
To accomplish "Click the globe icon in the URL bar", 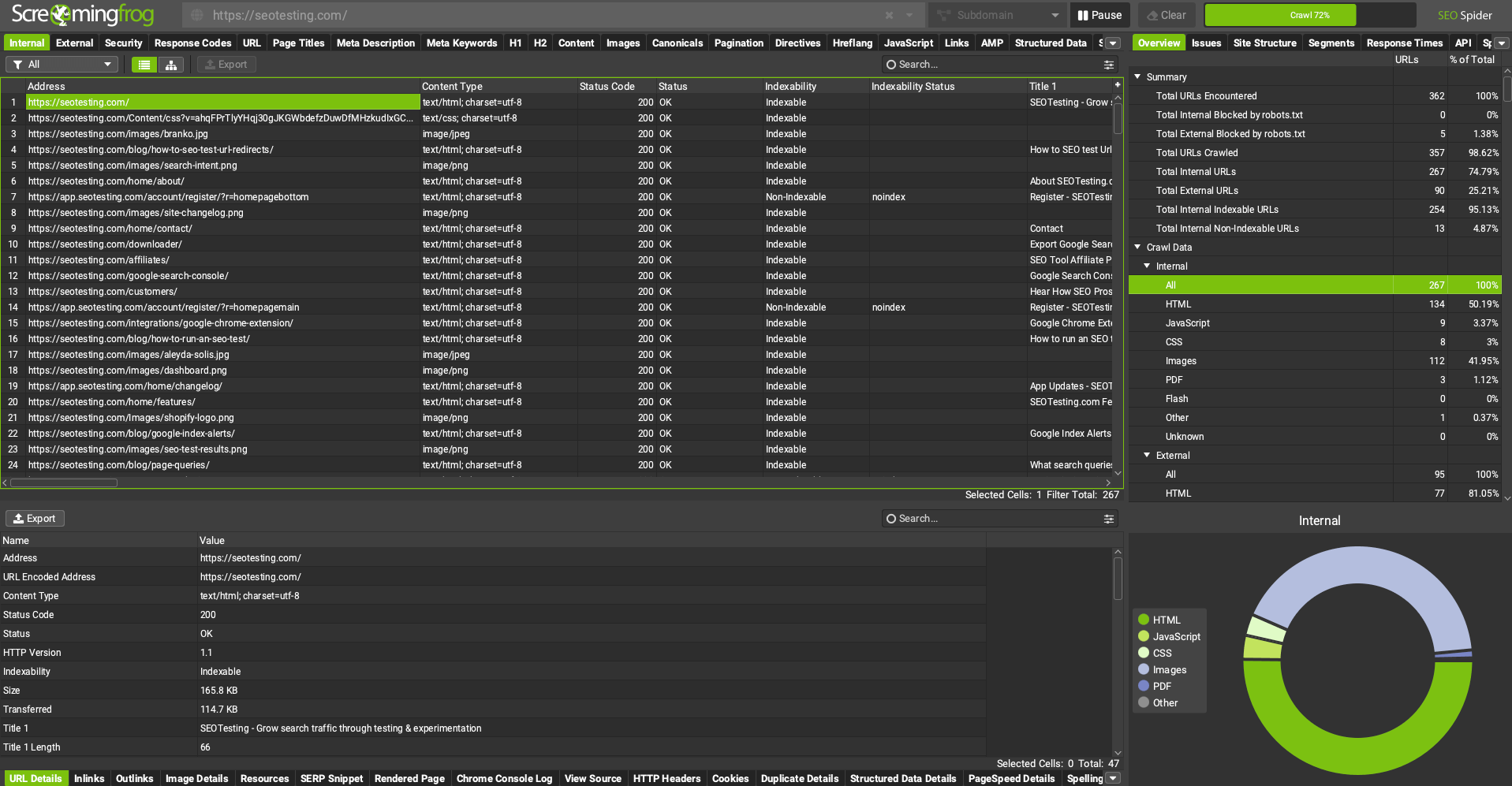I will tap(198, 15).
